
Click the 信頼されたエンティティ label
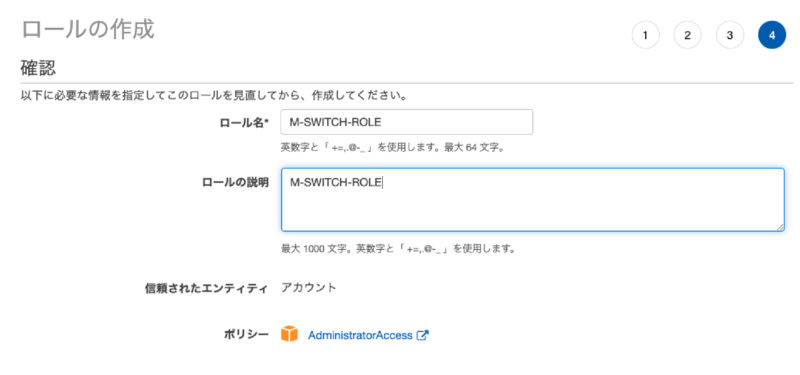[207, 288]
